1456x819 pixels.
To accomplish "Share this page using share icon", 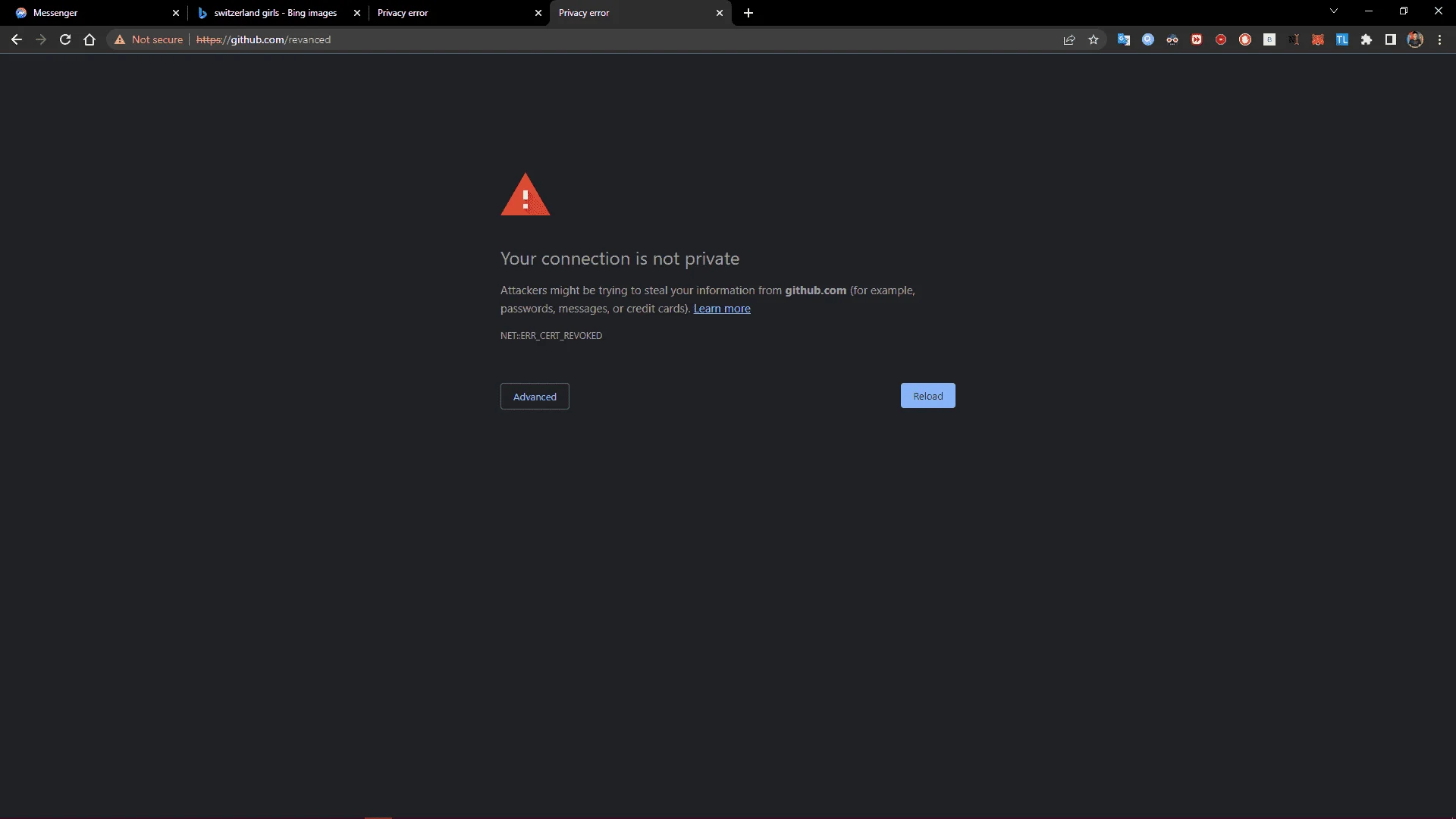I will 1069,39.
